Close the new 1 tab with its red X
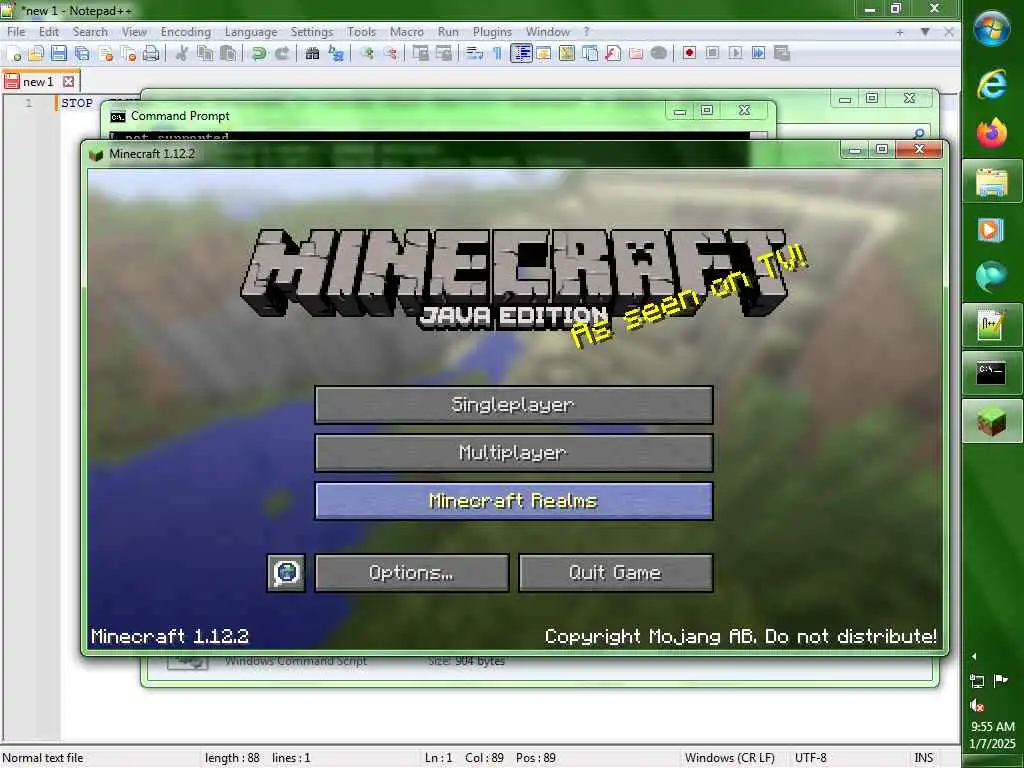Screen dimensions: 1024x768 pyautogui.click(x=68, y=82)
